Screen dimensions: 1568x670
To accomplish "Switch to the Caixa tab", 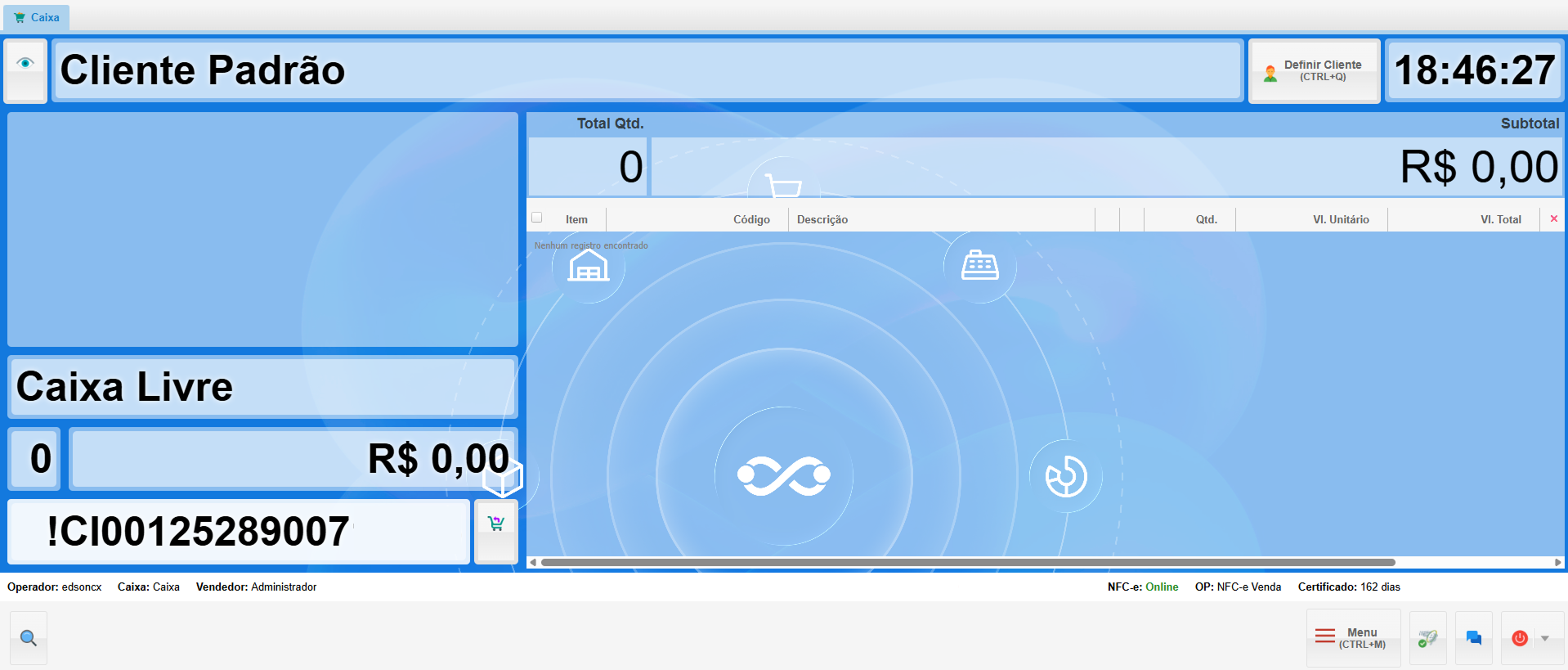I will click(37, 17).
